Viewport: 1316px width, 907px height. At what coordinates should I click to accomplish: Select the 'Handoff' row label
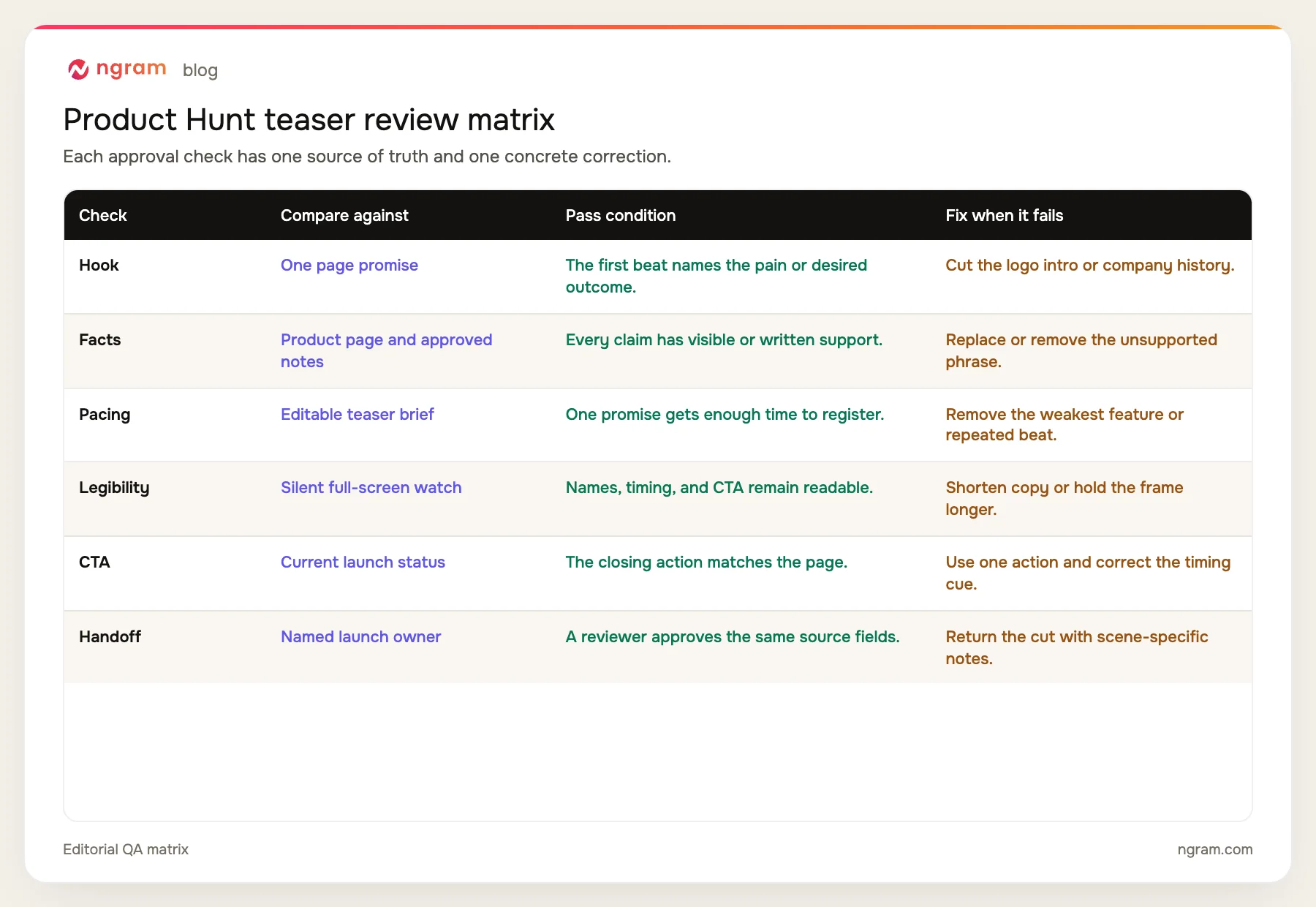110,636
